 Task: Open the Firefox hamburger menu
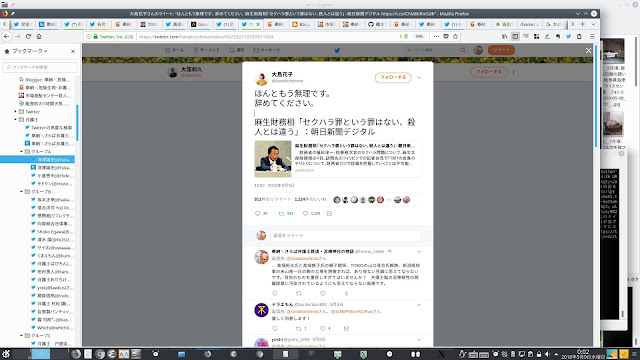pyautogui.click(x=592, y=36)
